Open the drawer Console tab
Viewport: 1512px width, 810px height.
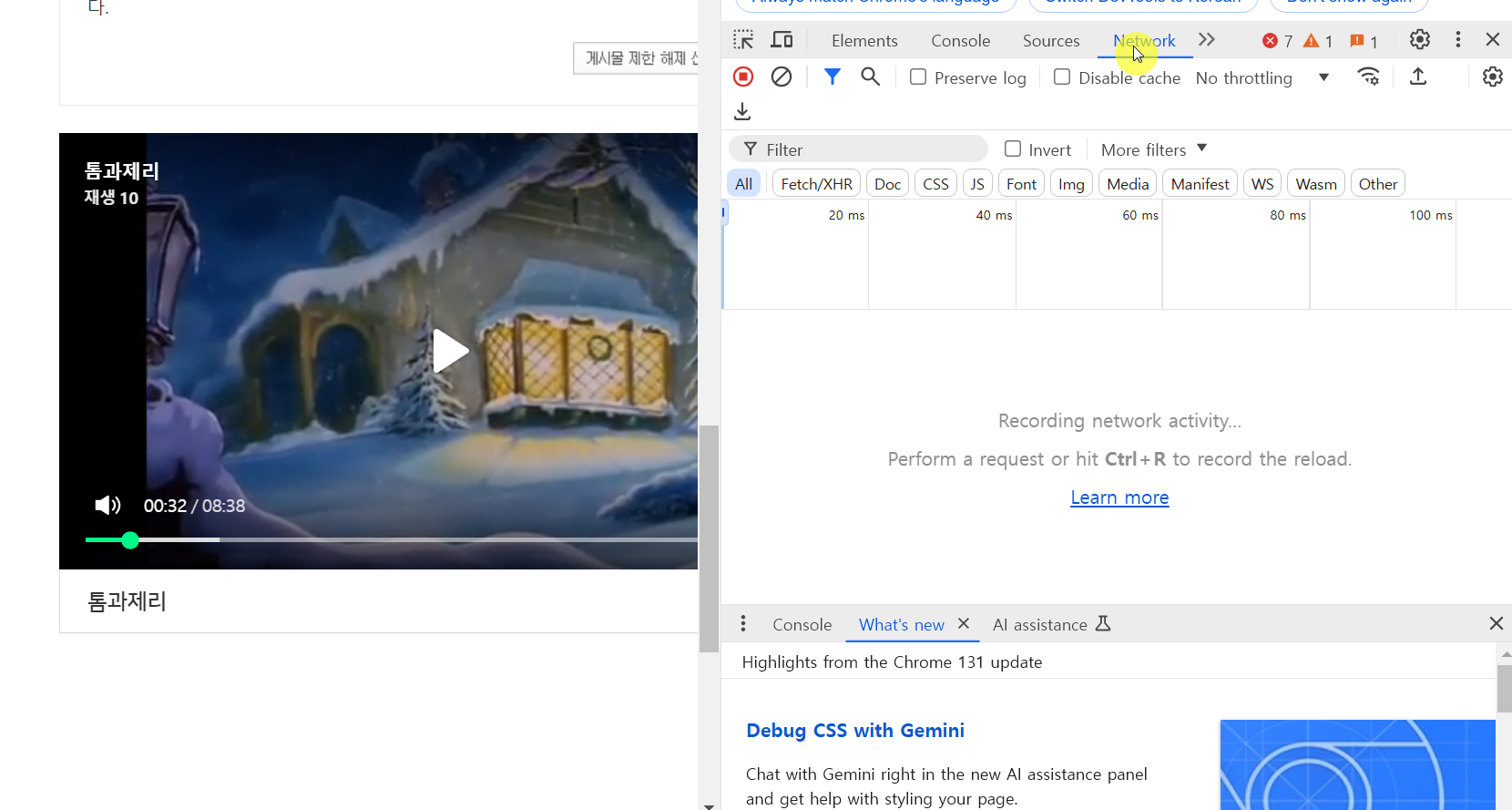[x=802, y=625]
